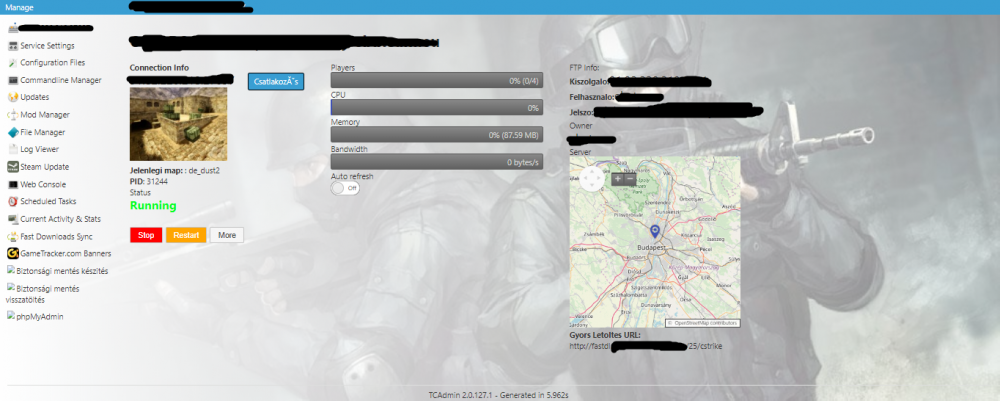Click the Manage header tab
Image resolution: width=1000 pixels, height=401 pixels.
point(19,7)
